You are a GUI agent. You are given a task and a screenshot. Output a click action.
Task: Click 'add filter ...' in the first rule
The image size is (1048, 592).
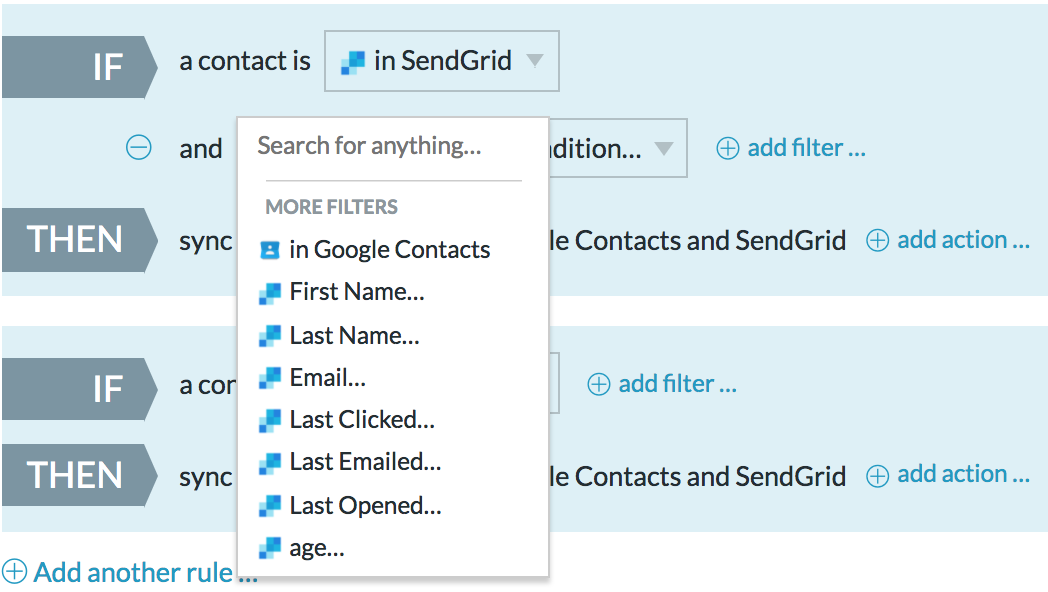coord(806,148)
